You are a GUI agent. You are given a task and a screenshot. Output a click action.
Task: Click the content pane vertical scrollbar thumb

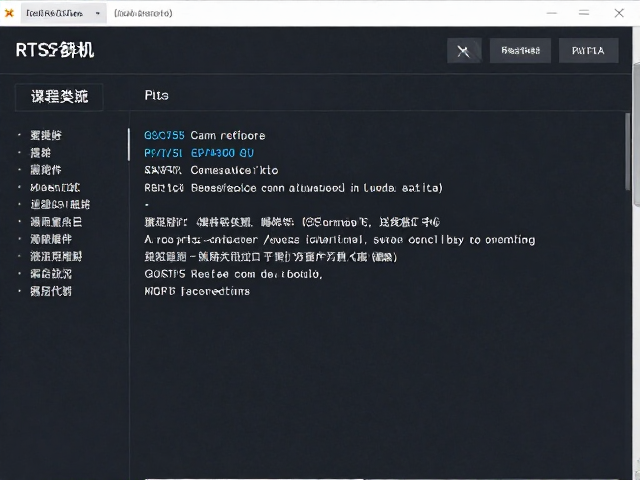(627, 151)
